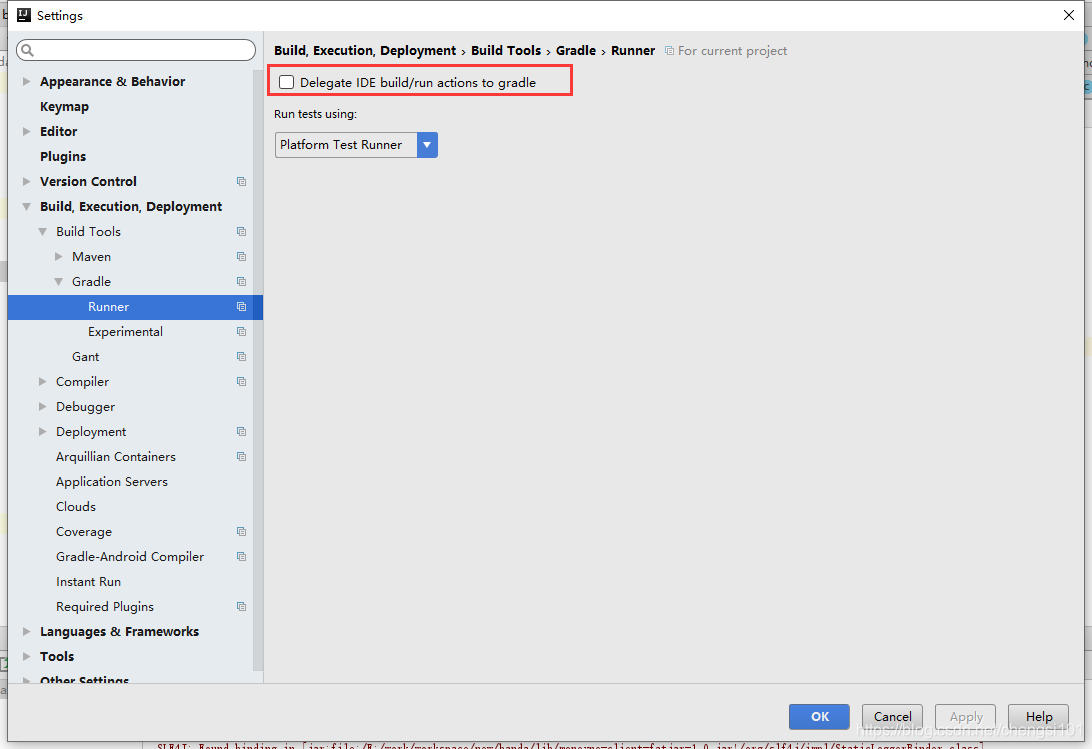Collapse the Build Tools node
Viewport: 1092px width, 749px height.
coord(42,231)
